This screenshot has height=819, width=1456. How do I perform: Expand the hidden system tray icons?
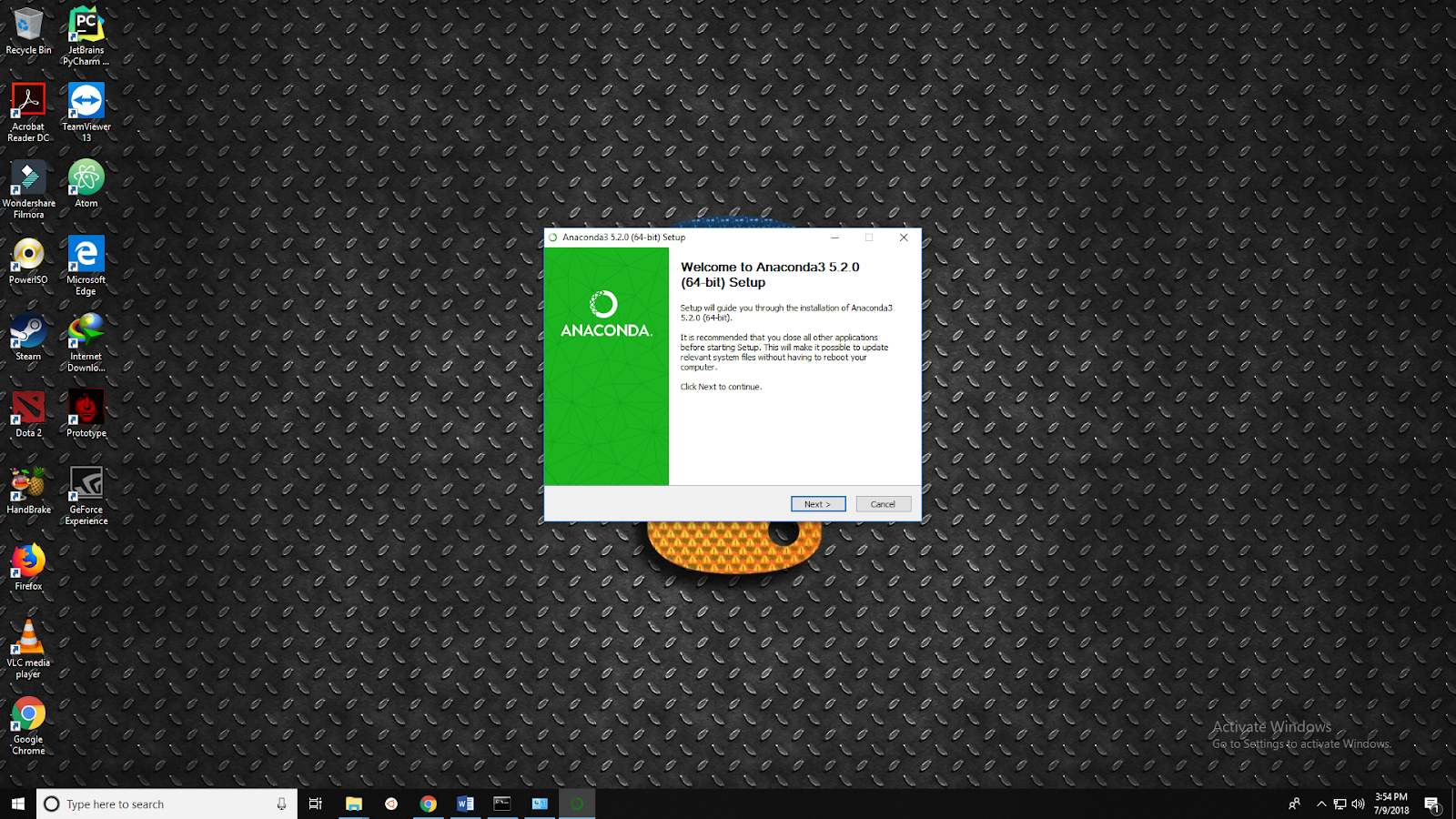coord(1321,804)
